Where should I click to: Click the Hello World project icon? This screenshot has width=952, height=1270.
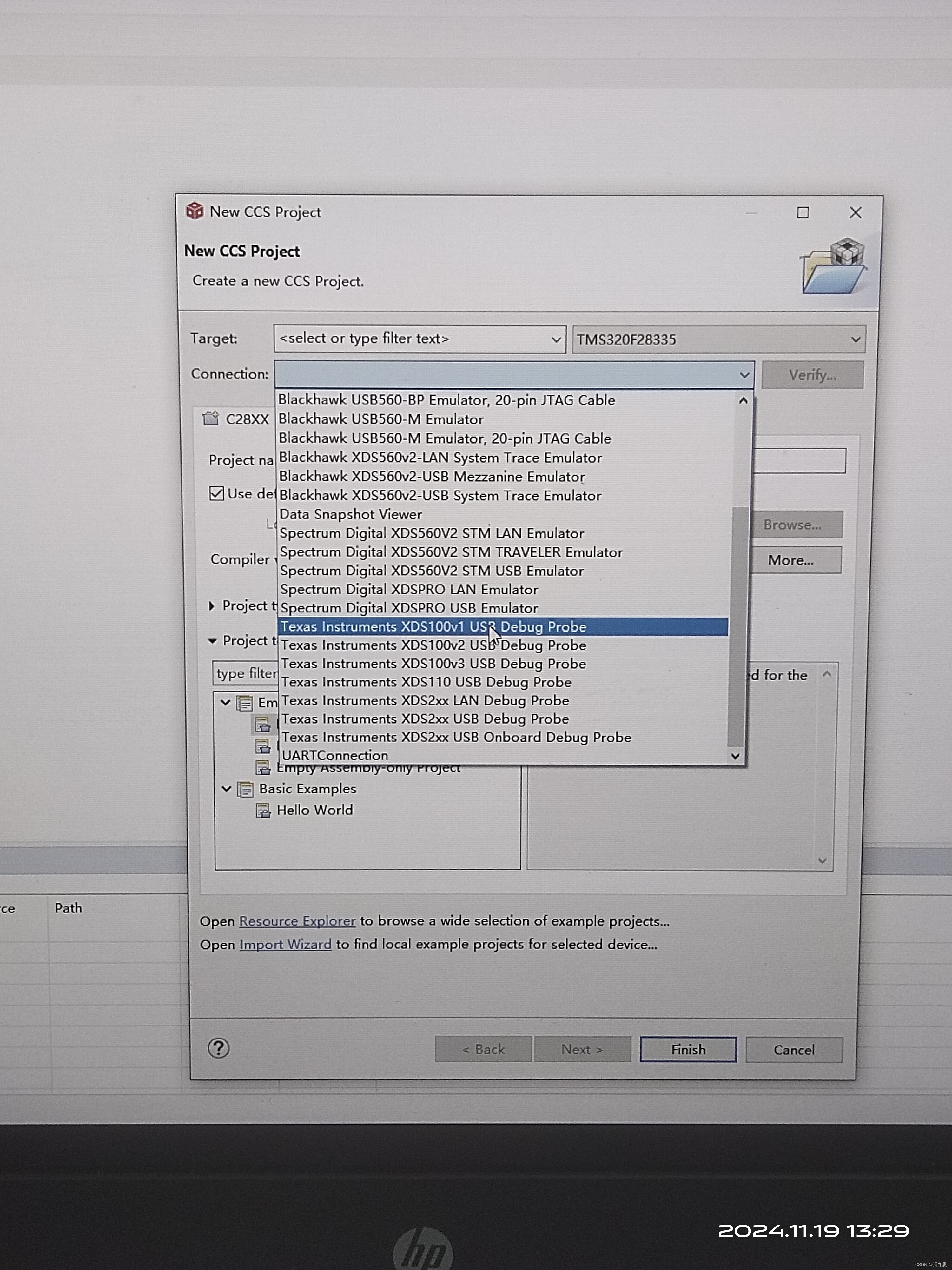tap(263, 811)
